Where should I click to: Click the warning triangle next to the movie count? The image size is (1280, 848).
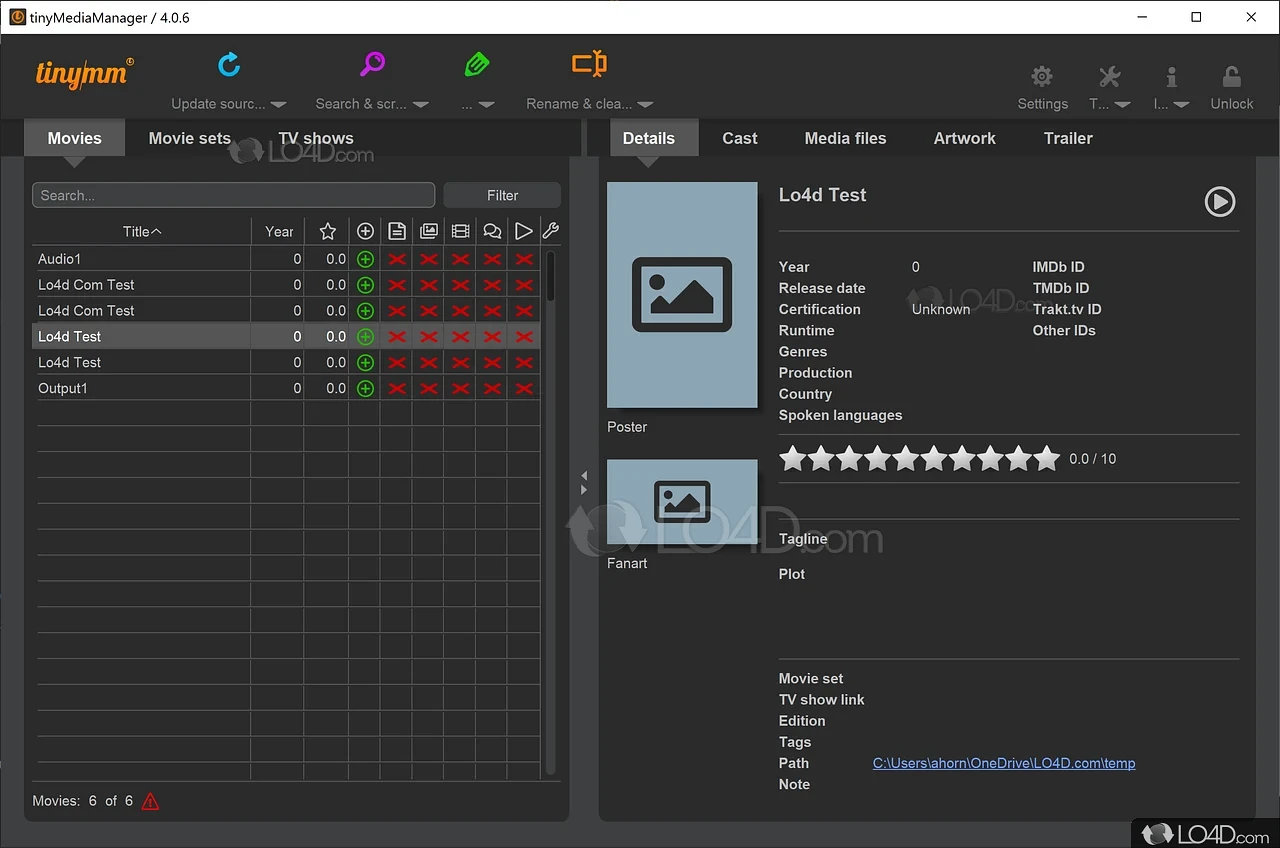[x=150, y=800]
